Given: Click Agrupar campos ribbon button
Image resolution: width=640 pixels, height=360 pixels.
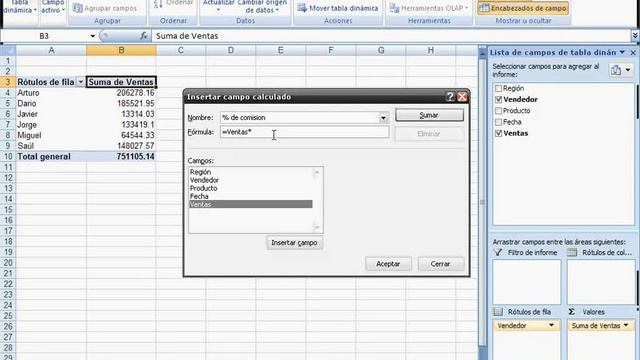Looking at the screenshot, I should pos(105,8).
